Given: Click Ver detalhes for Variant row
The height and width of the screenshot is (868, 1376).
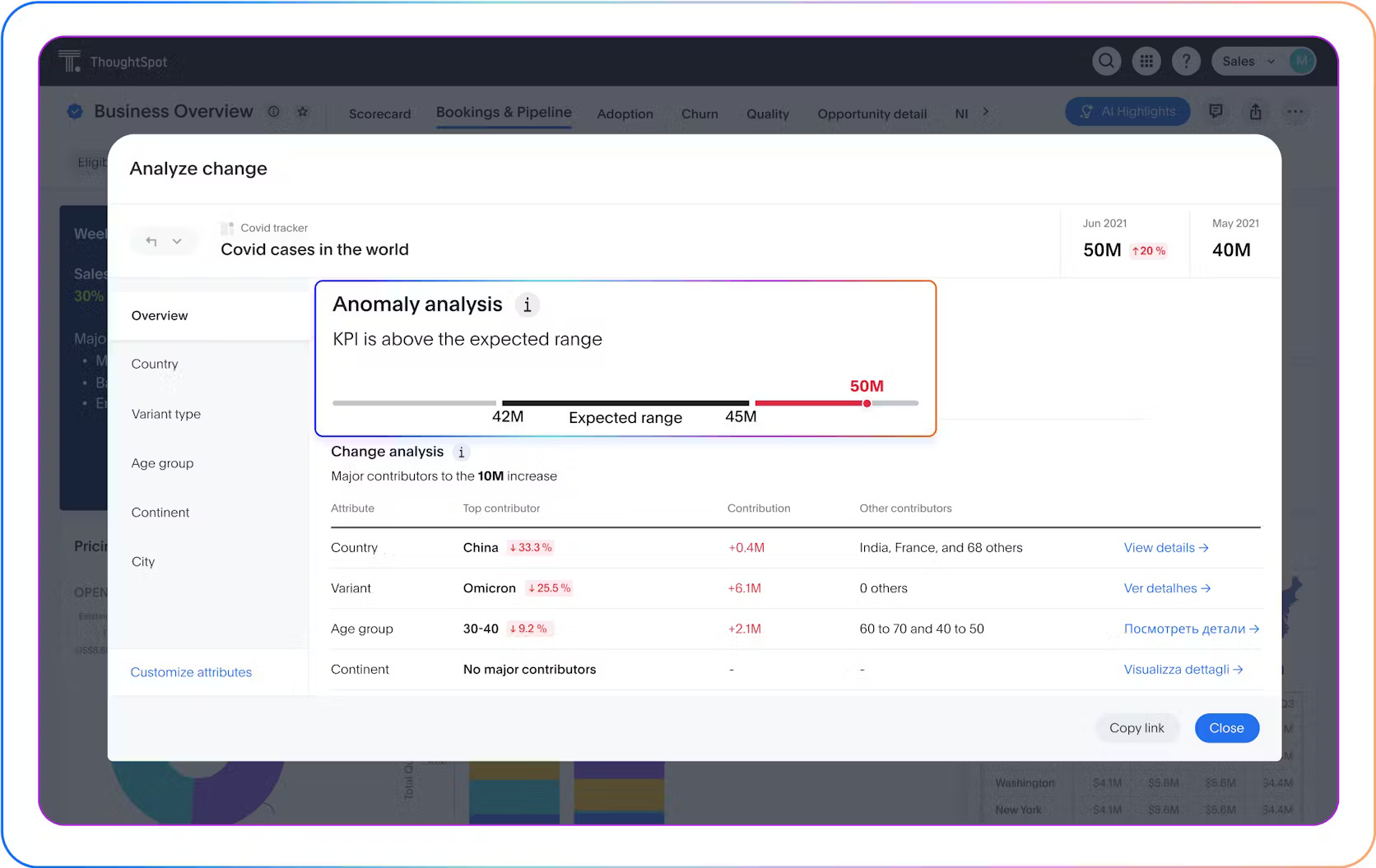Looking at the screenshot, I should point(1167,588).
